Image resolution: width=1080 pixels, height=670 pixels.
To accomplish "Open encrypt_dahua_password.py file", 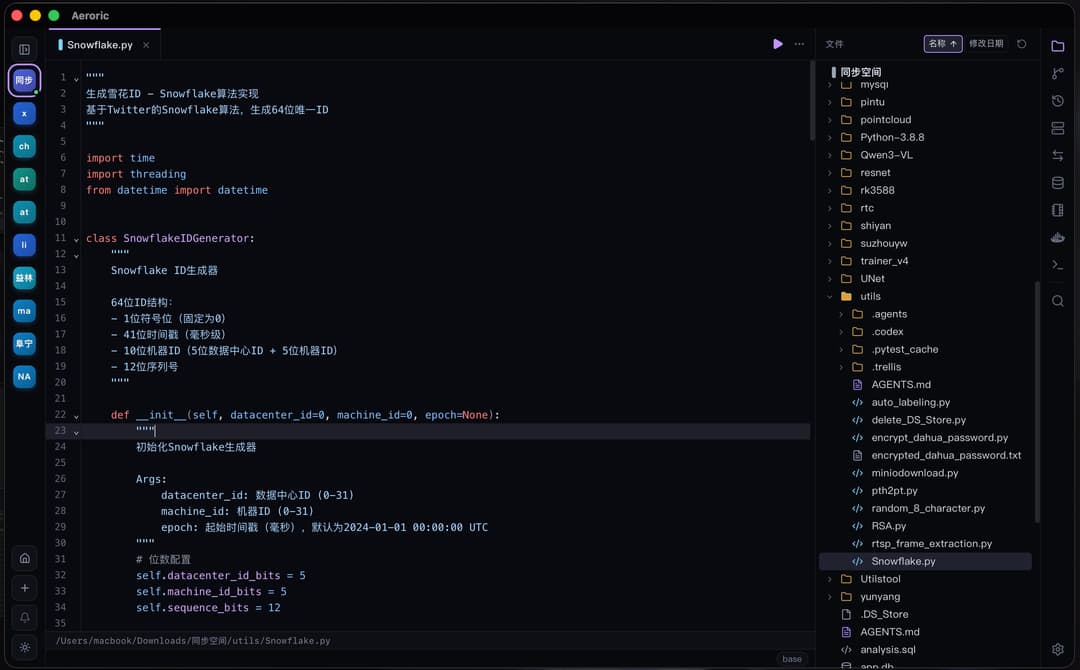I will pyautogui.click(x=926, y=438).
